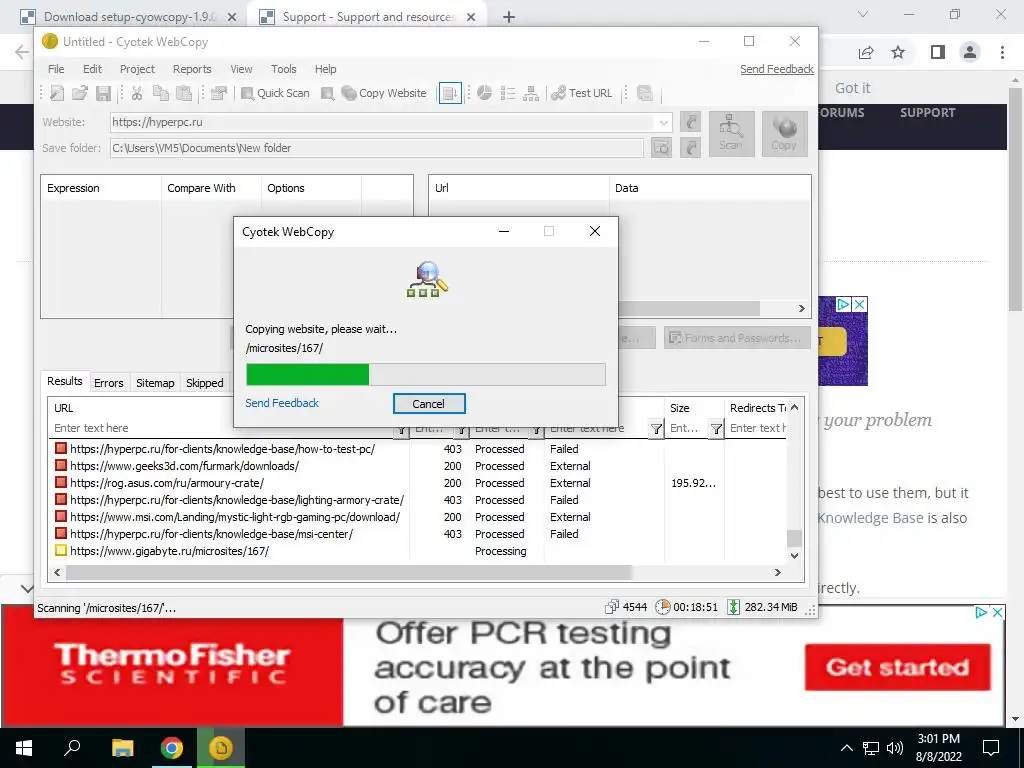The width and height of the screenshot is (1024, 768).
Task: Cancel the website copy operation
Action: (428, 404)
